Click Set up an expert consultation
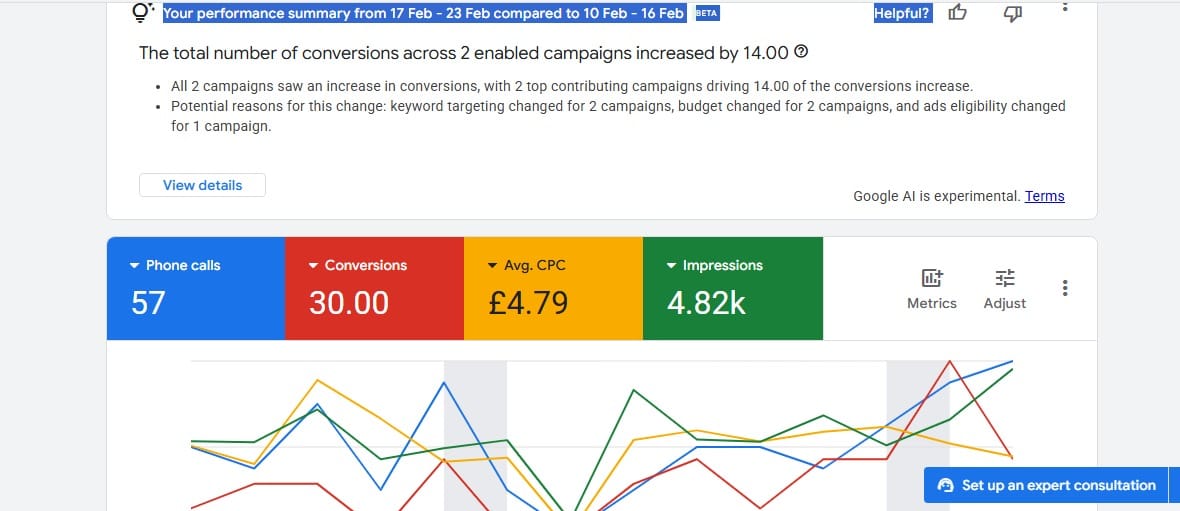1180x511 pixels. tap(1047, 485)
